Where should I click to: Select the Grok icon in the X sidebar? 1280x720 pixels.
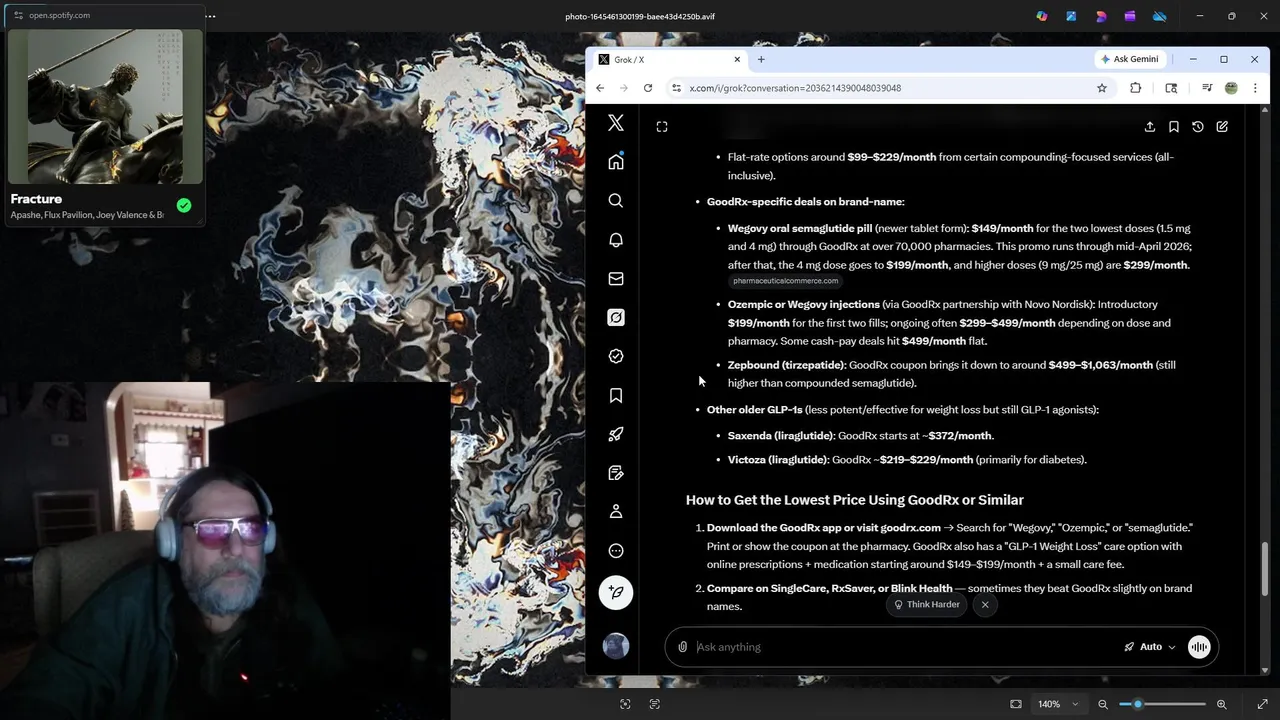click(x=616, y=318)
